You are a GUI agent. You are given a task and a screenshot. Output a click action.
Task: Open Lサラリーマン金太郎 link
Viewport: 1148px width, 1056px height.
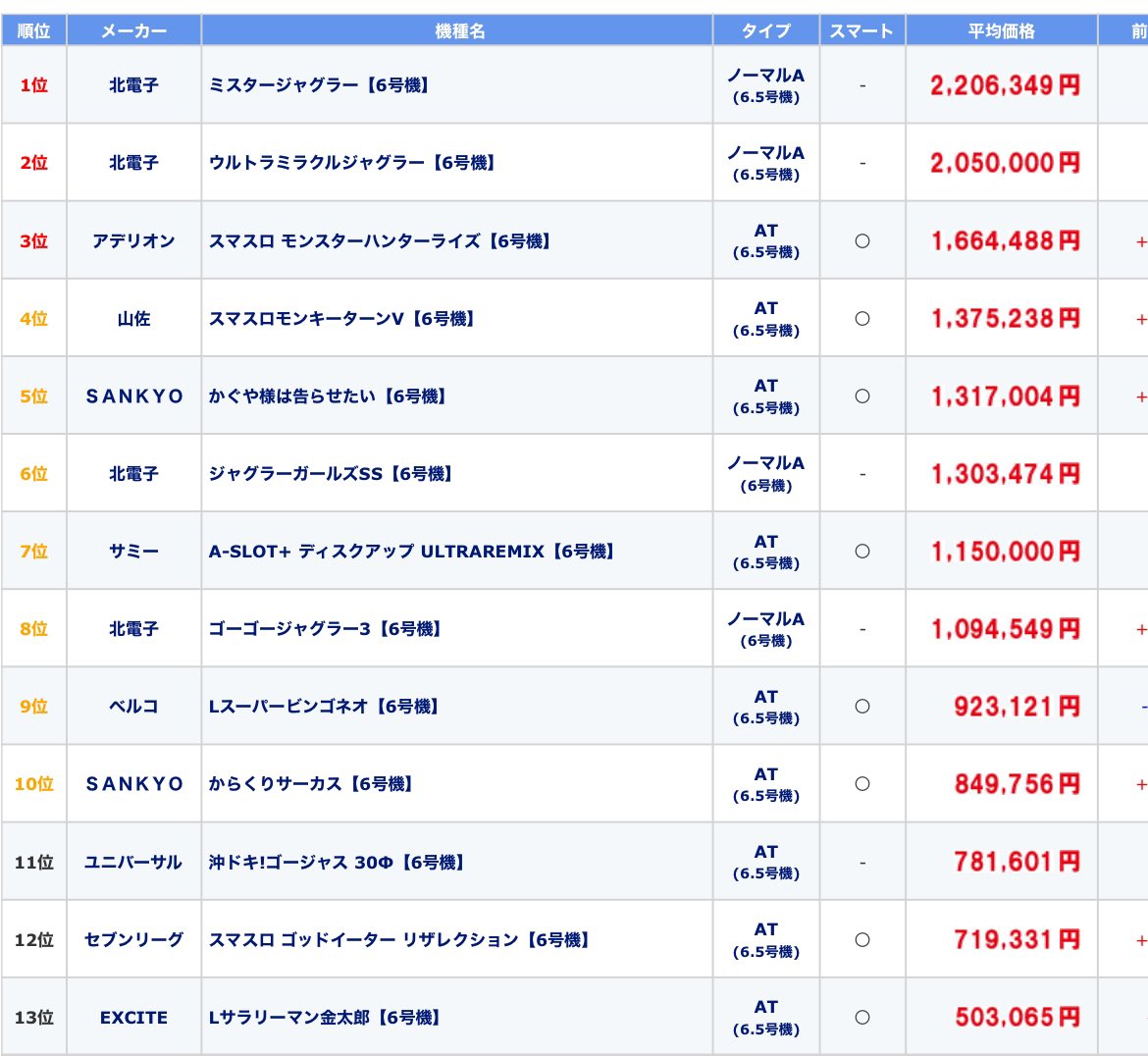(x=325, y=1018)
